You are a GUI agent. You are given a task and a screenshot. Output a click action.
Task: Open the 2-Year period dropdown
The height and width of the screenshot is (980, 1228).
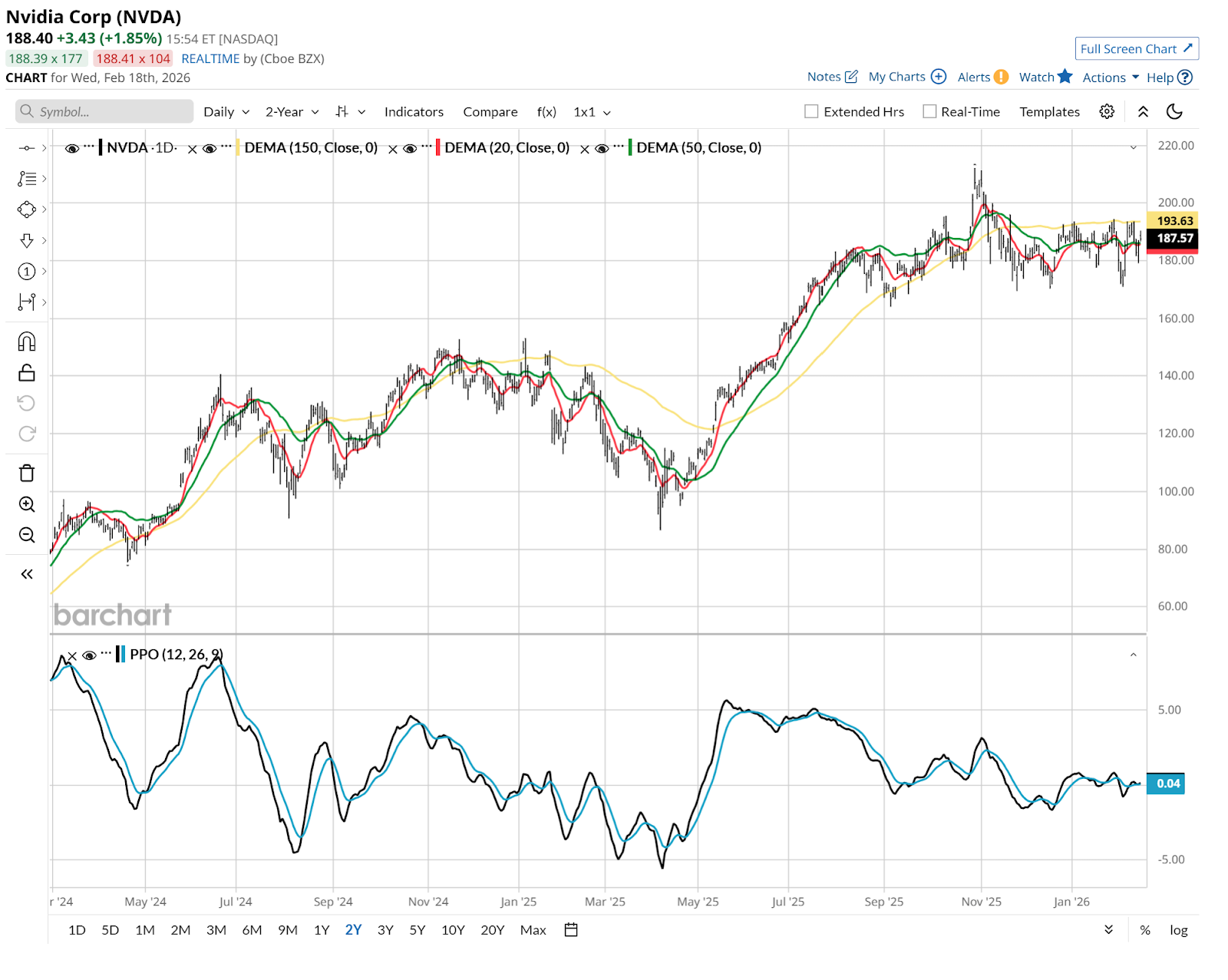coord(292,112)
